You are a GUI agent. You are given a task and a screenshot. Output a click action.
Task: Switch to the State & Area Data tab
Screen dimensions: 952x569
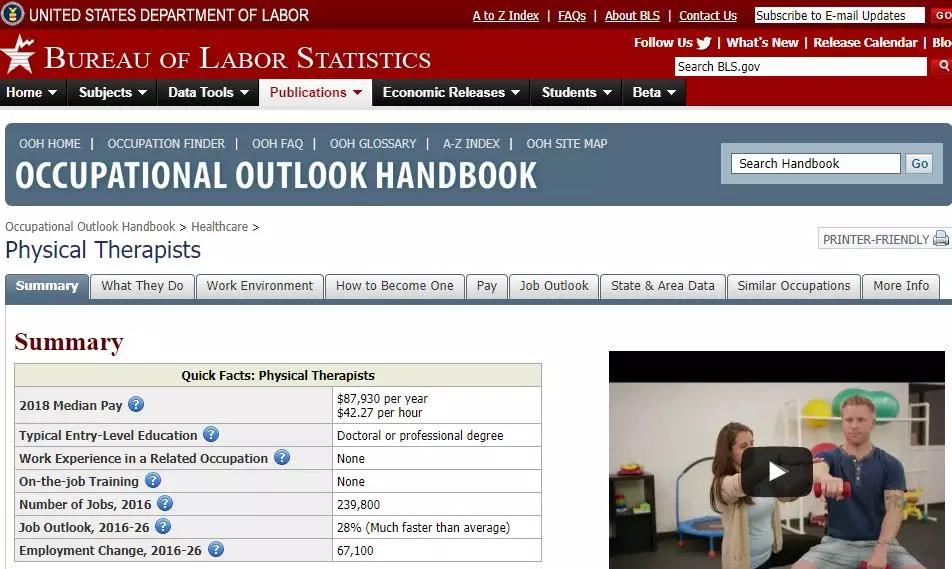coord(662,286)
